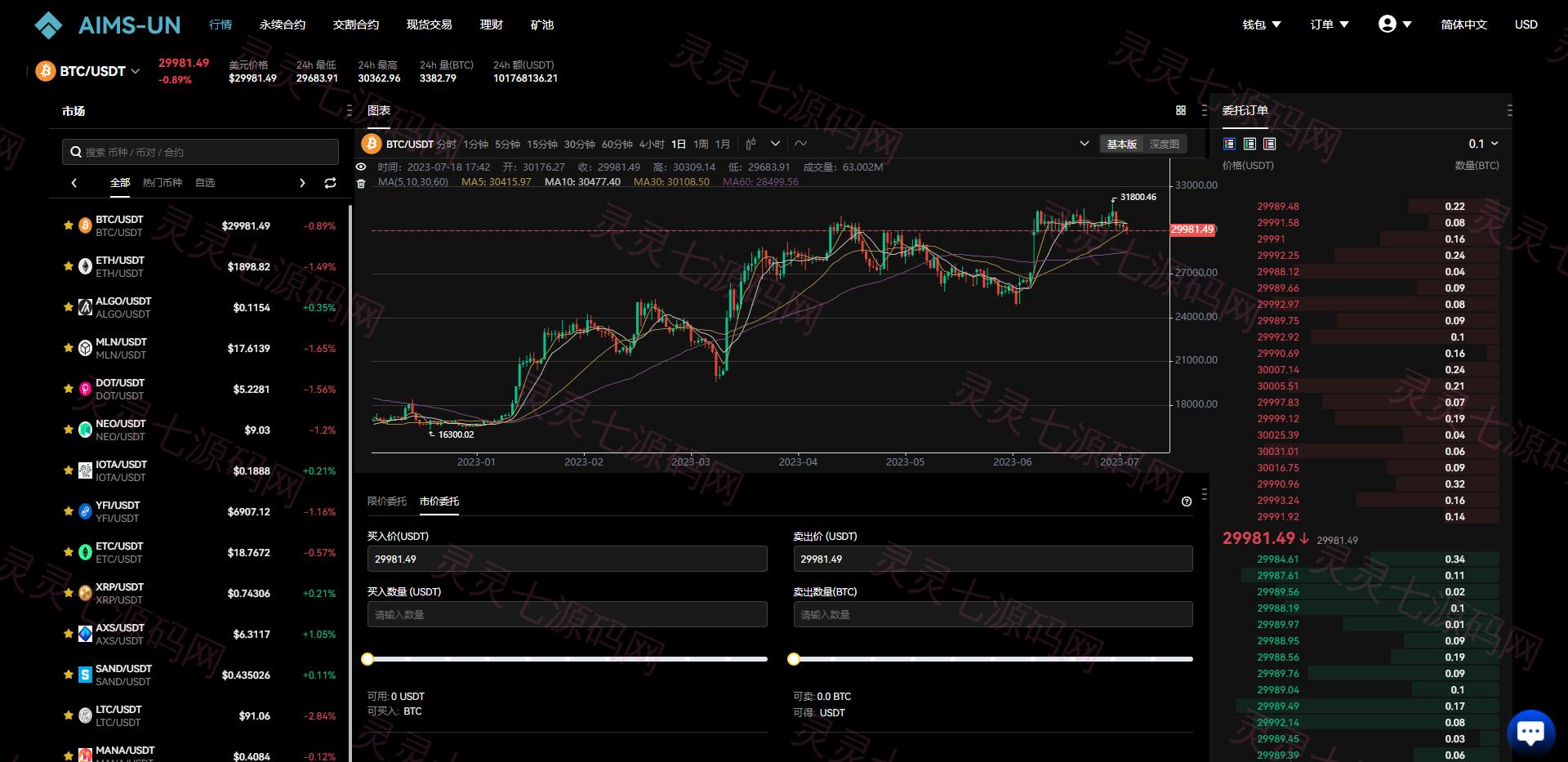Open 现货交易 spot trading menu
Viewport: 1568px width, 762px height.
(430, 25)
